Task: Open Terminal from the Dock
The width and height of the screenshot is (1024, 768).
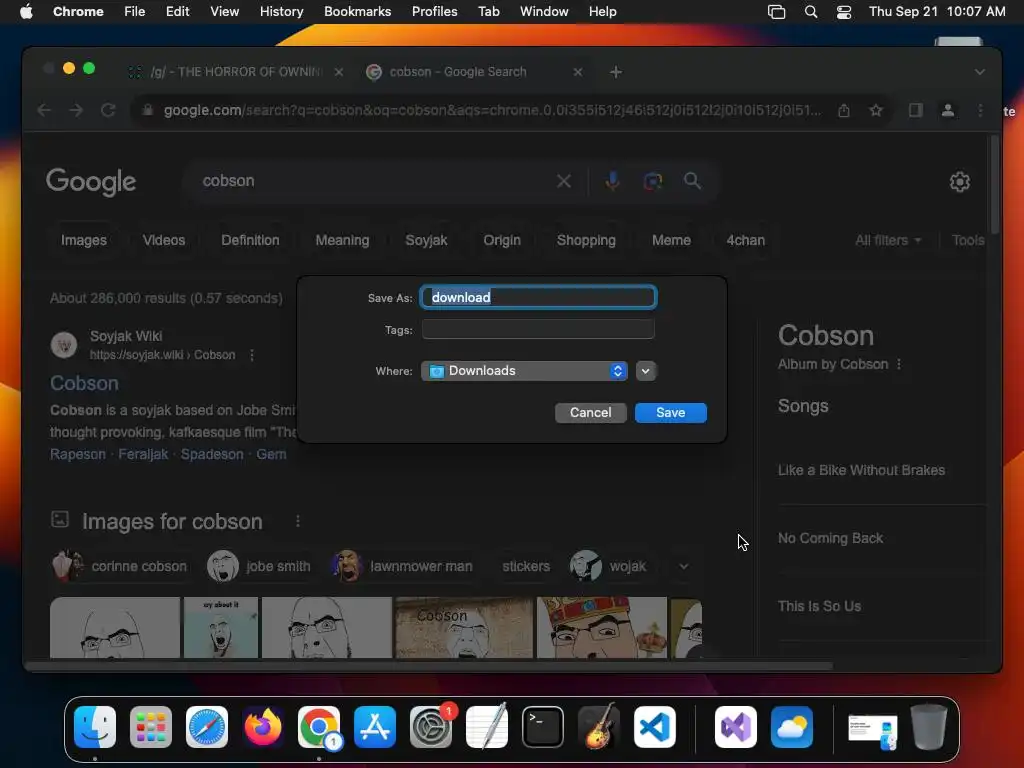Action: pos(543,727)
